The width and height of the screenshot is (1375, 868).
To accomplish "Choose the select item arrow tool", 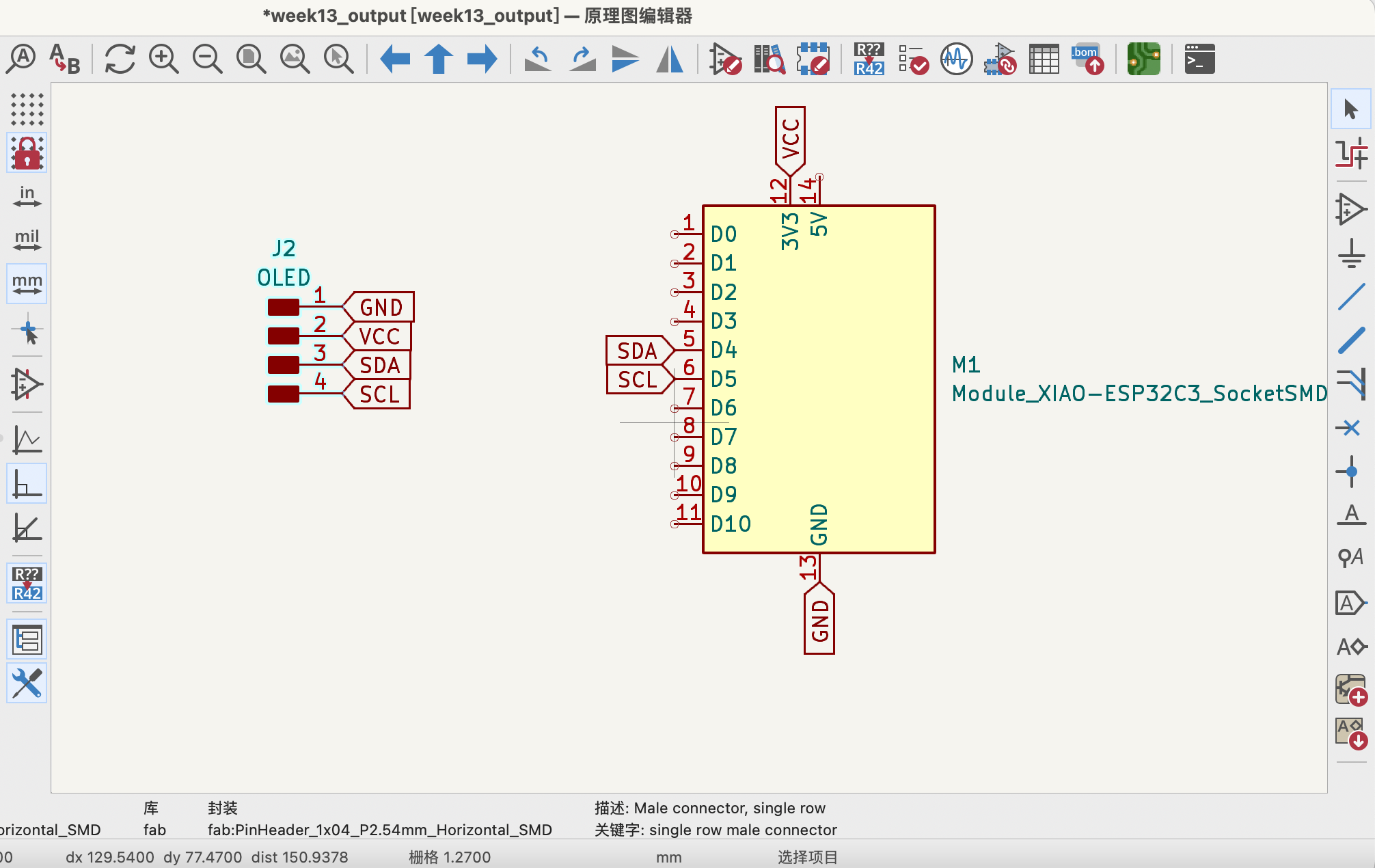I will [x=1351, y=109].
